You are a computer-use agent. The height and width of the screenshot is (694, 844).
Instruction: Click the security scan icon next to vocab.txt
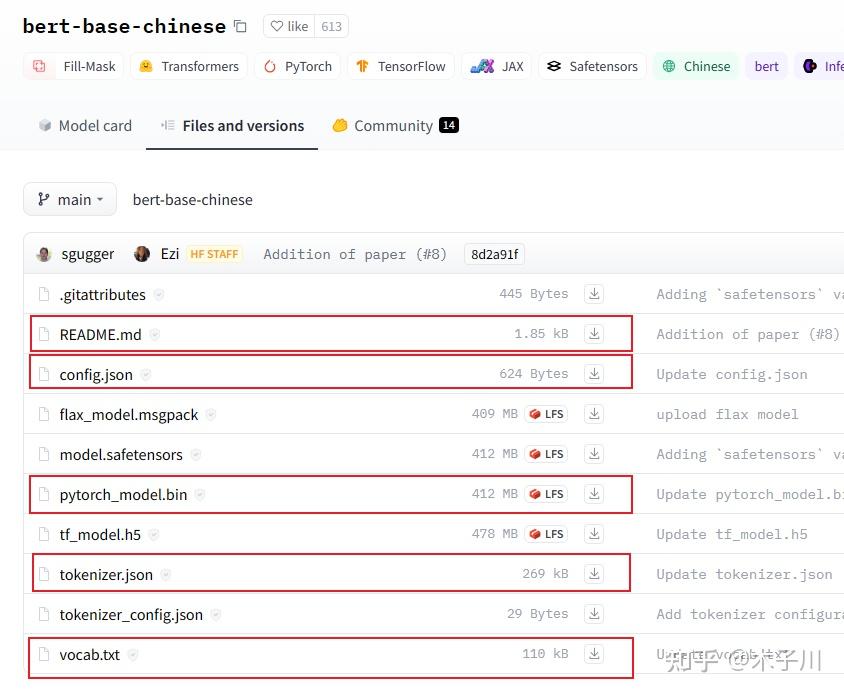click(x=133, y=655)
